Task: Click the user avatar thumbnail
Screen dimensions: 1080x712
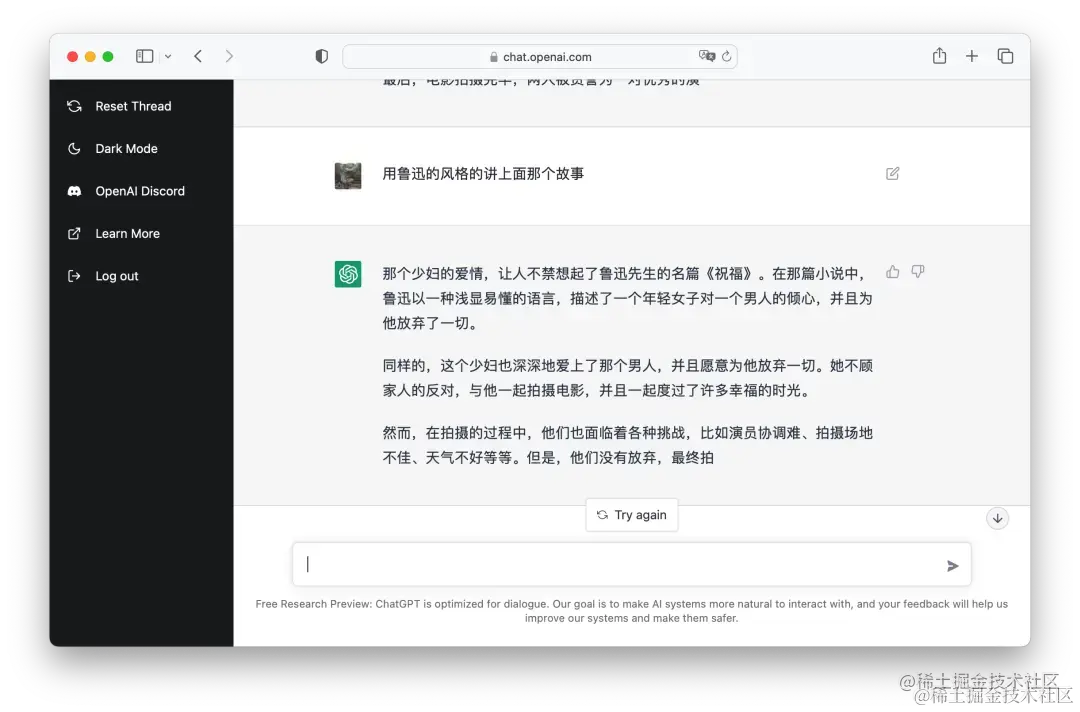Action: pyautogui.click(x=348, y=176)
